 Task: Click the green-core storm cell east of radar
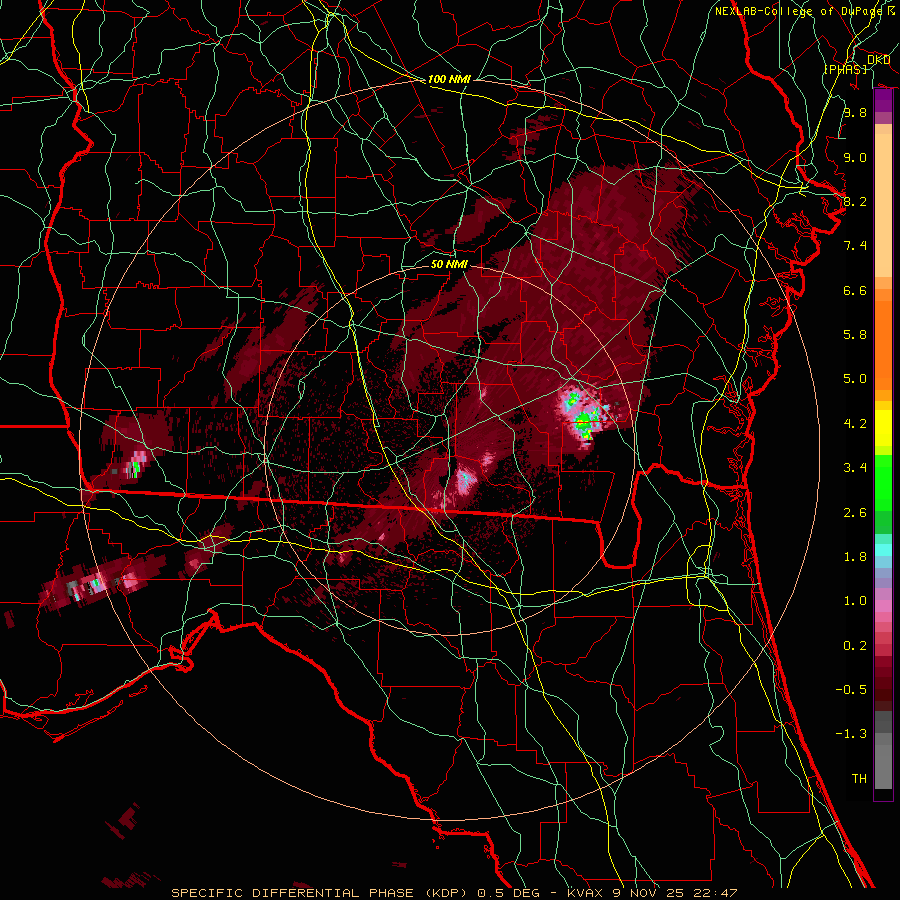[x=583, y=417]
